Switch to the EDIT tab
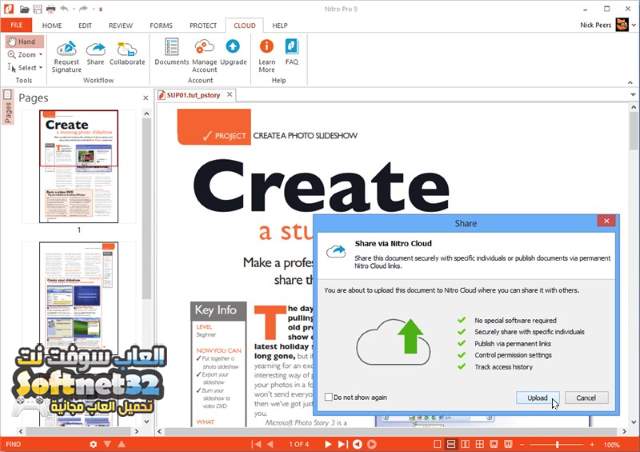The width and height of the screenshot is (640, 452). coord(85,25)
